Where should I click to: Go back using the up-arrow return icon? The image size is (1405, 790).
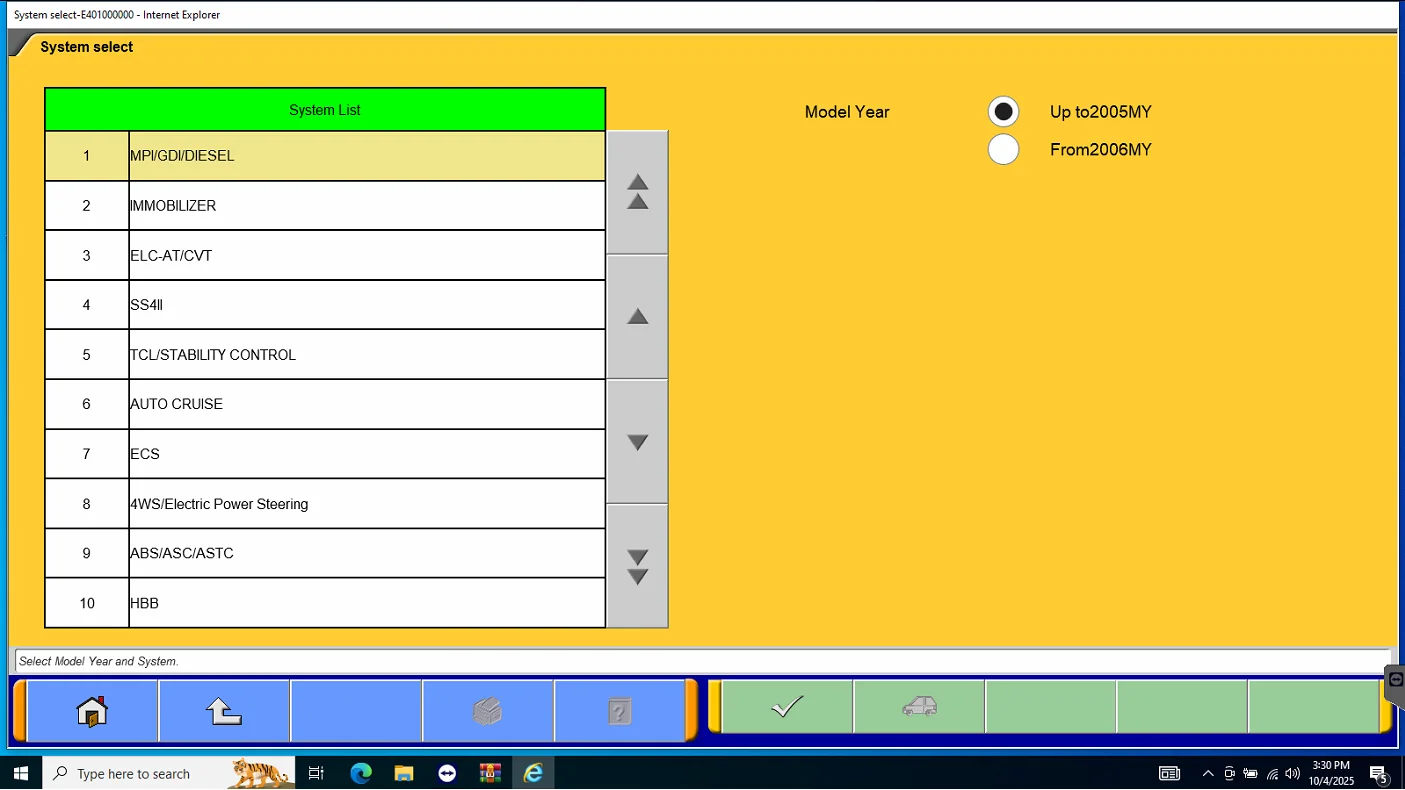pyautogui.click(x=224, y=711)
